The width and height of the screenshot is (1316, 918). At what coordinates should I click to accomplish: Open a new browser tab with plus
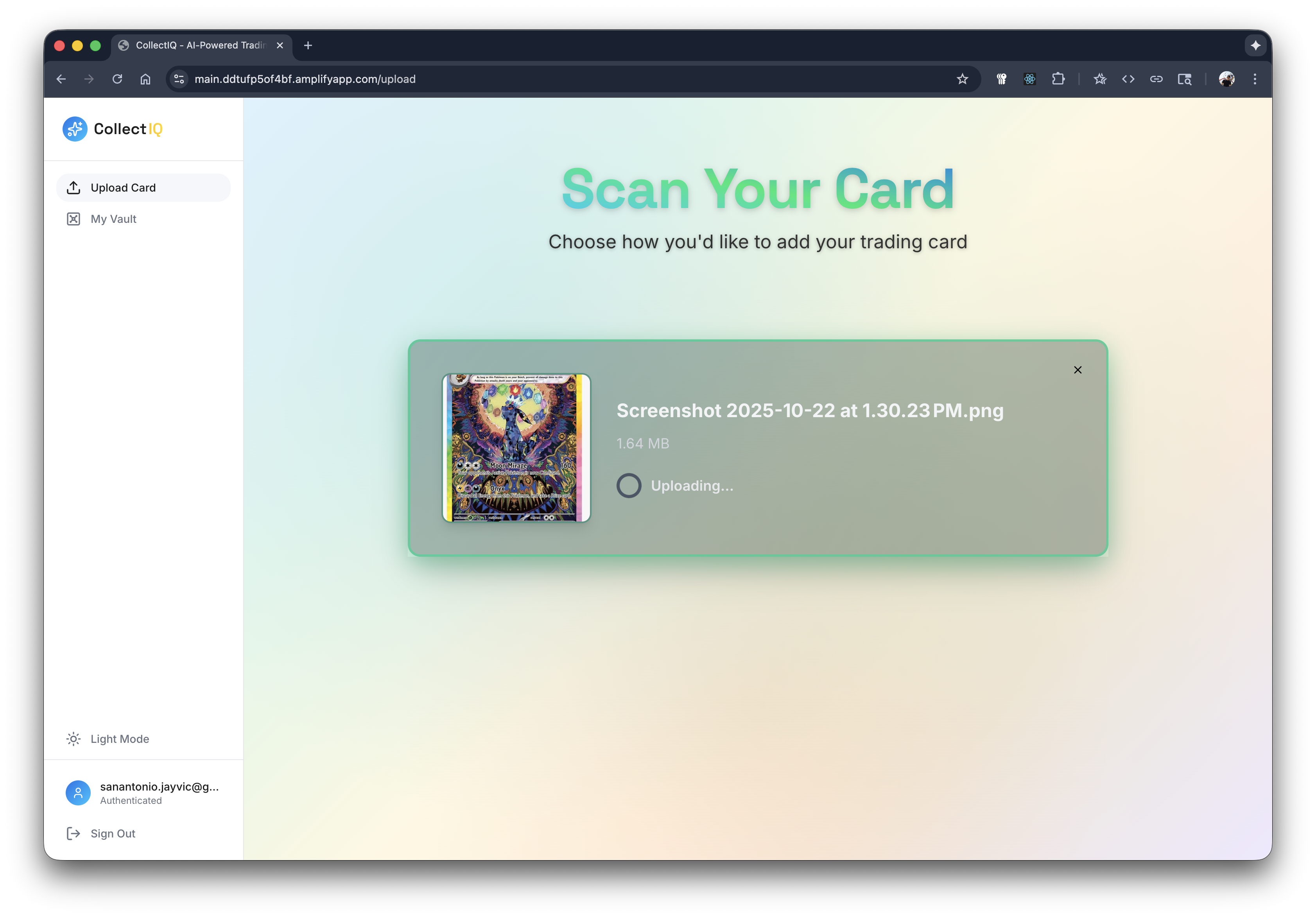tap(308, 45)
